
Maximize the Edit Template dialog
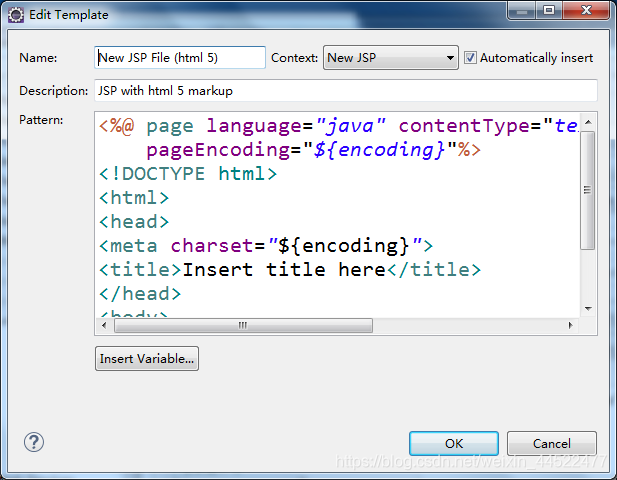point(549,10)
